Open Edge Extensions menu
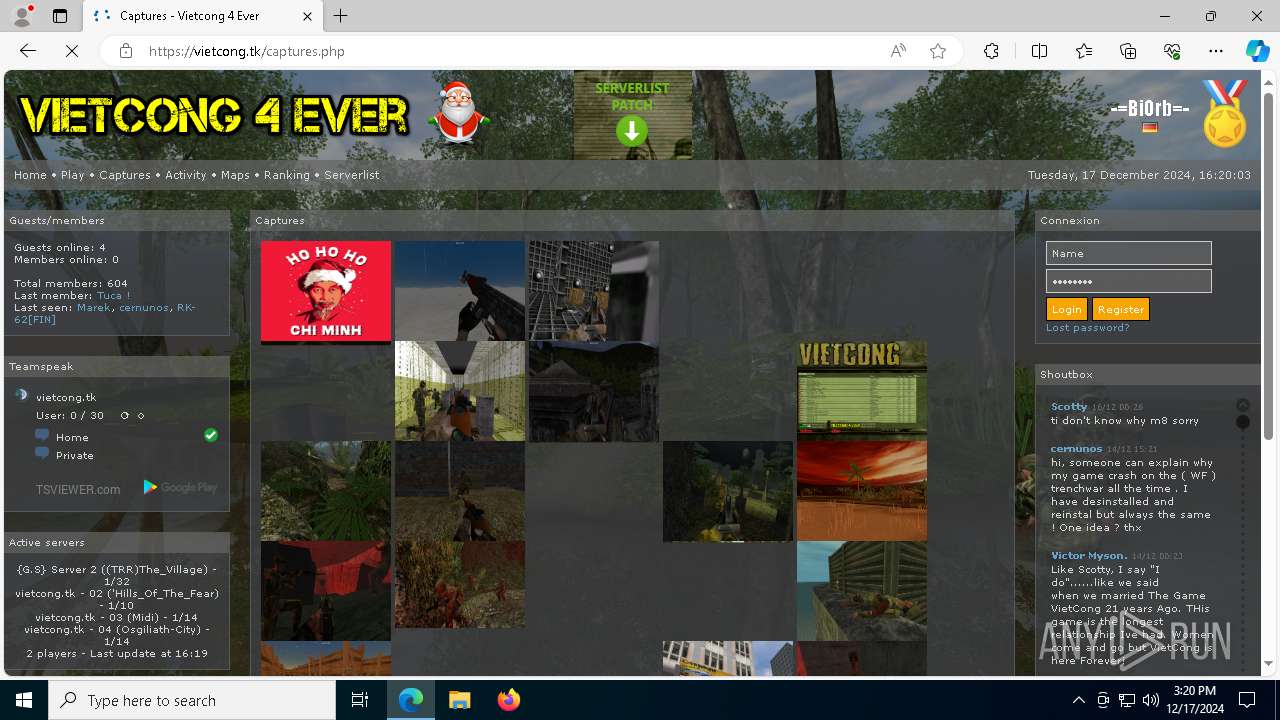This screenshot has height=720, width=1280. [x=991, y=51]
